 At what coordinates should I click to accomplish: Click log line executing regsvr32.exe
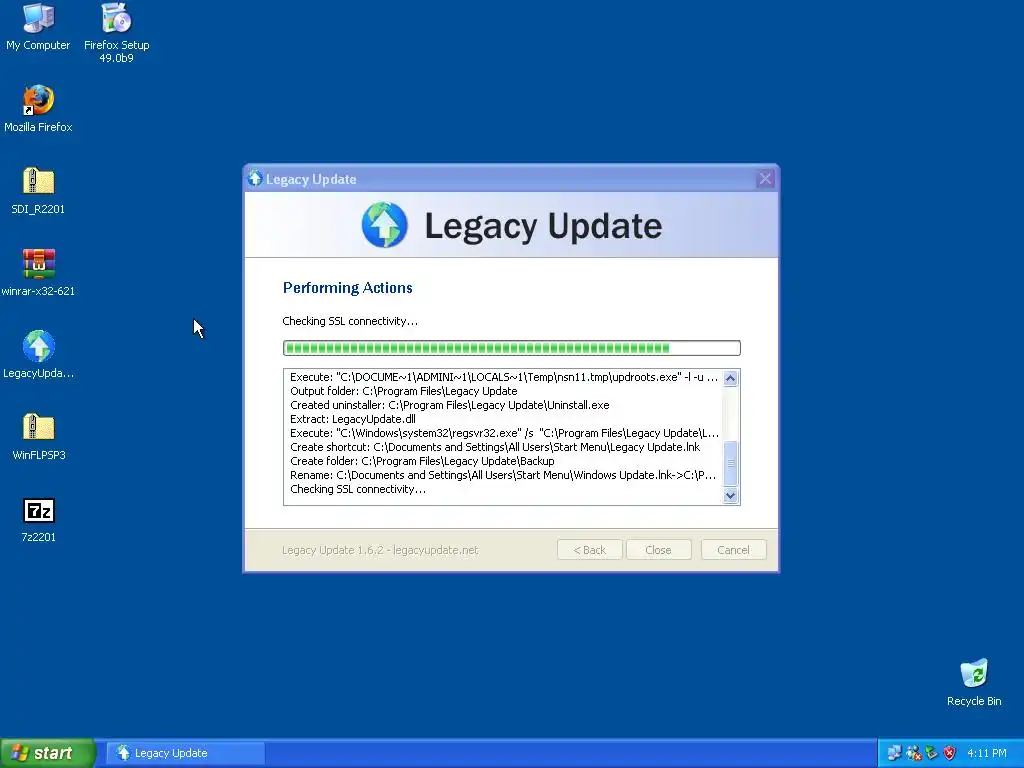coord(504,433)
